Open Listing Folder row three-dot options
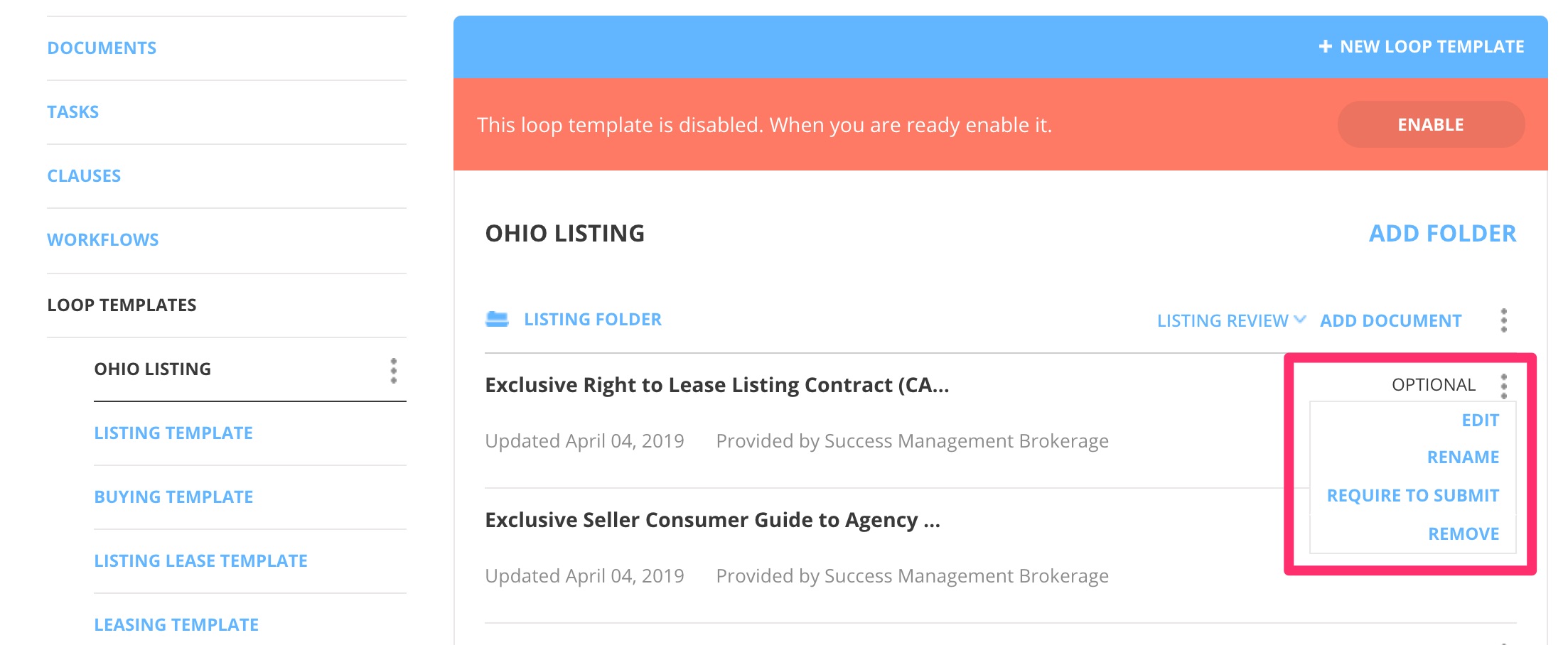The image size is (1568, 645). click(x=1503, y=320)
